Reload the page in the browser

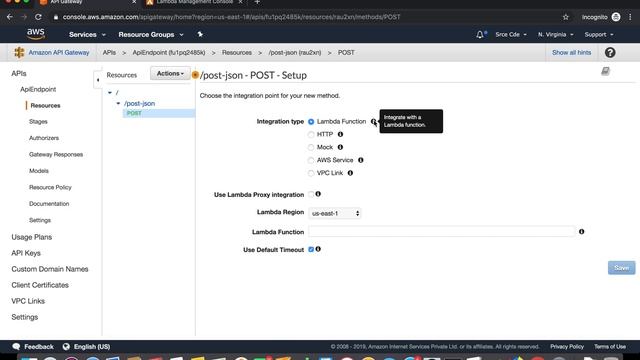point(38,17)
